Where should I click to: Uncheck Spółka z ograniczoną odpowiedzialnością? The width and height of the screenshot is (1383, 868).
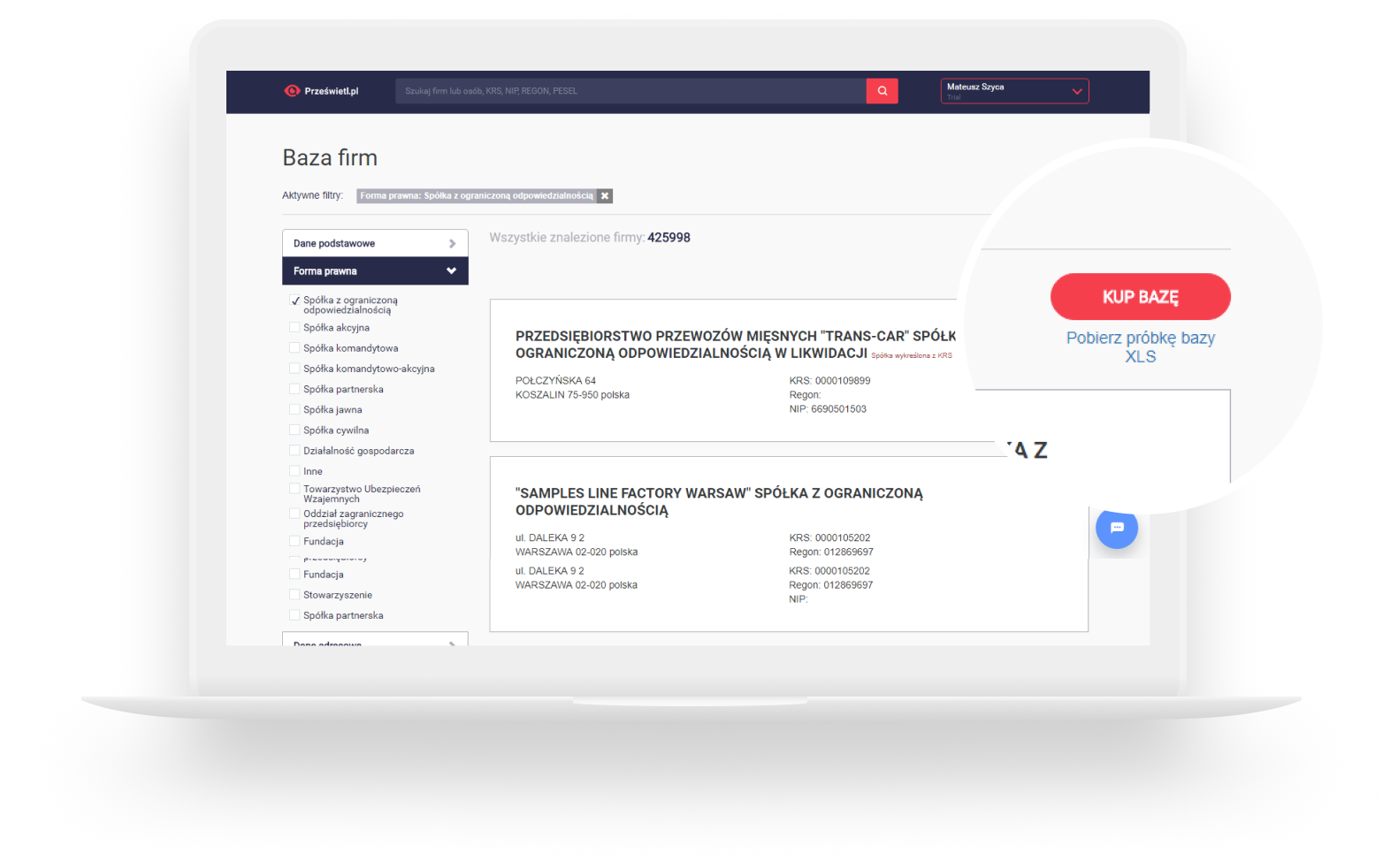(295, 301)
